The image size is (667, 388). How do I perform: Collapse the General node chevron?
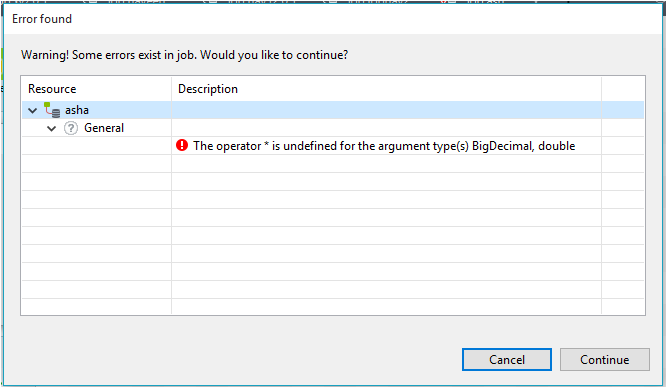coord(51,128)
